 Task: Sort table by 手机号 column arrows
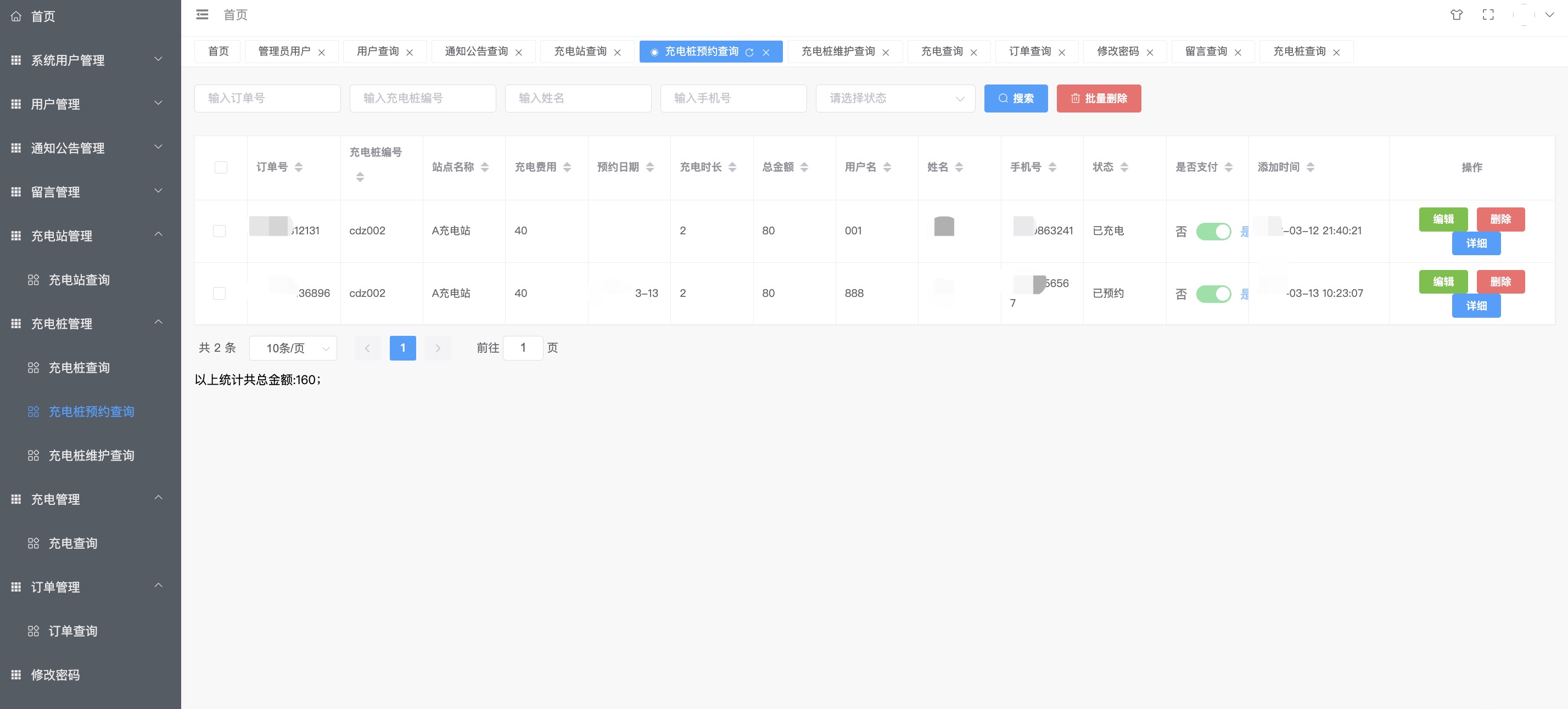[1052, 167]
